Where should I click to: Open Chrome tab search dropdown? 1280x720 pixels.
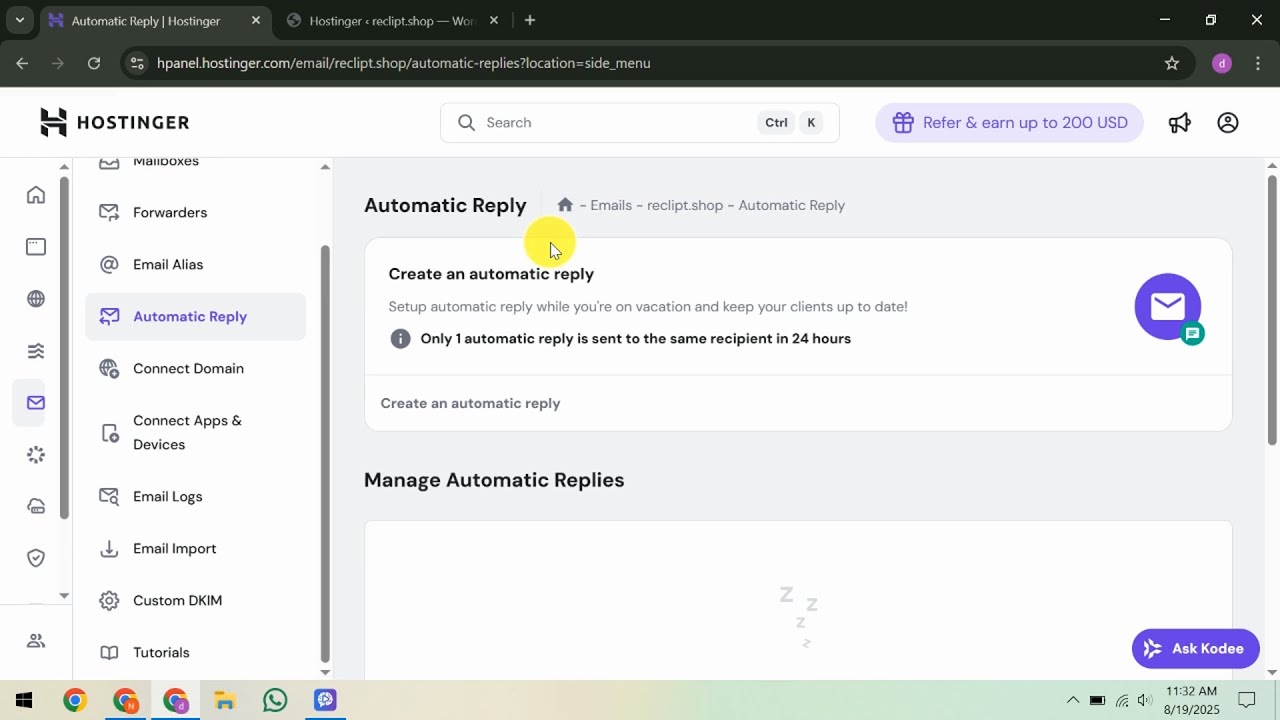[19, 20]
